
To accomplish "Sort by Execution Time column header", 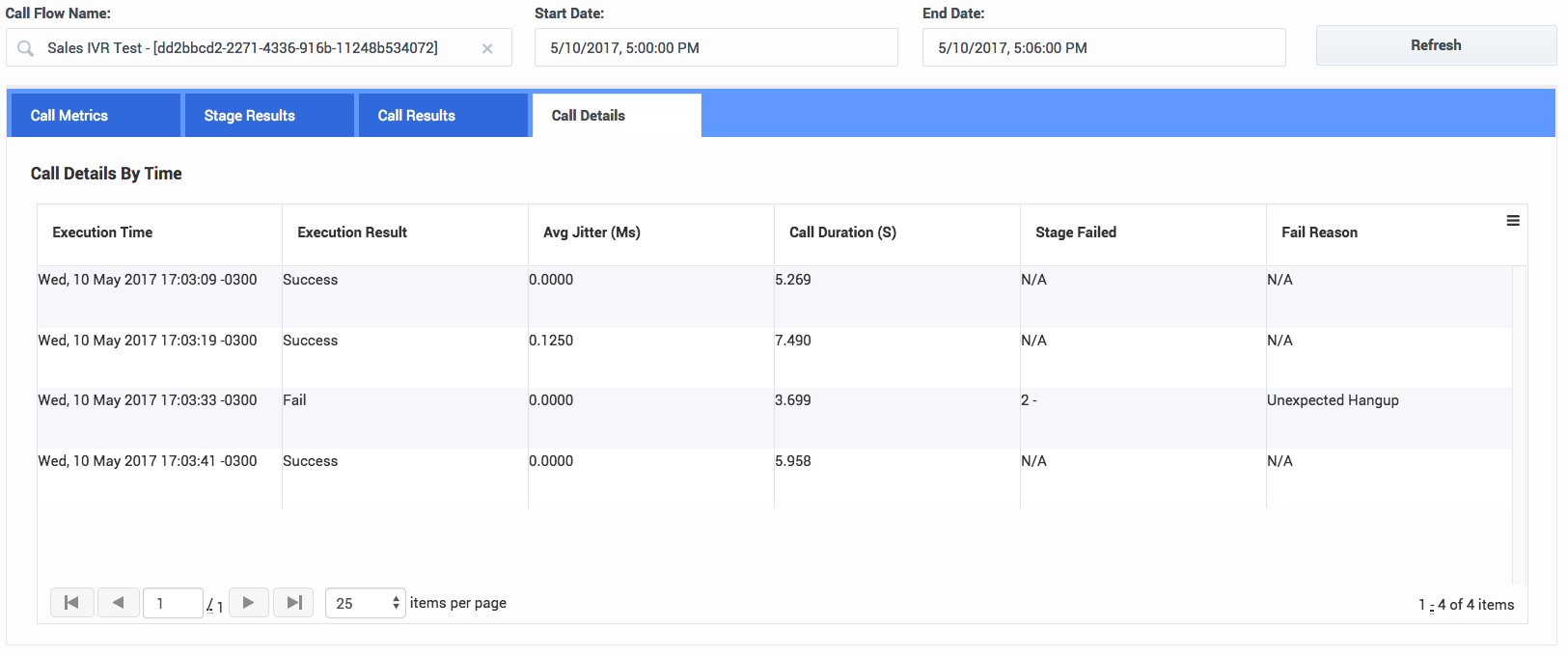I will (102, 232).
